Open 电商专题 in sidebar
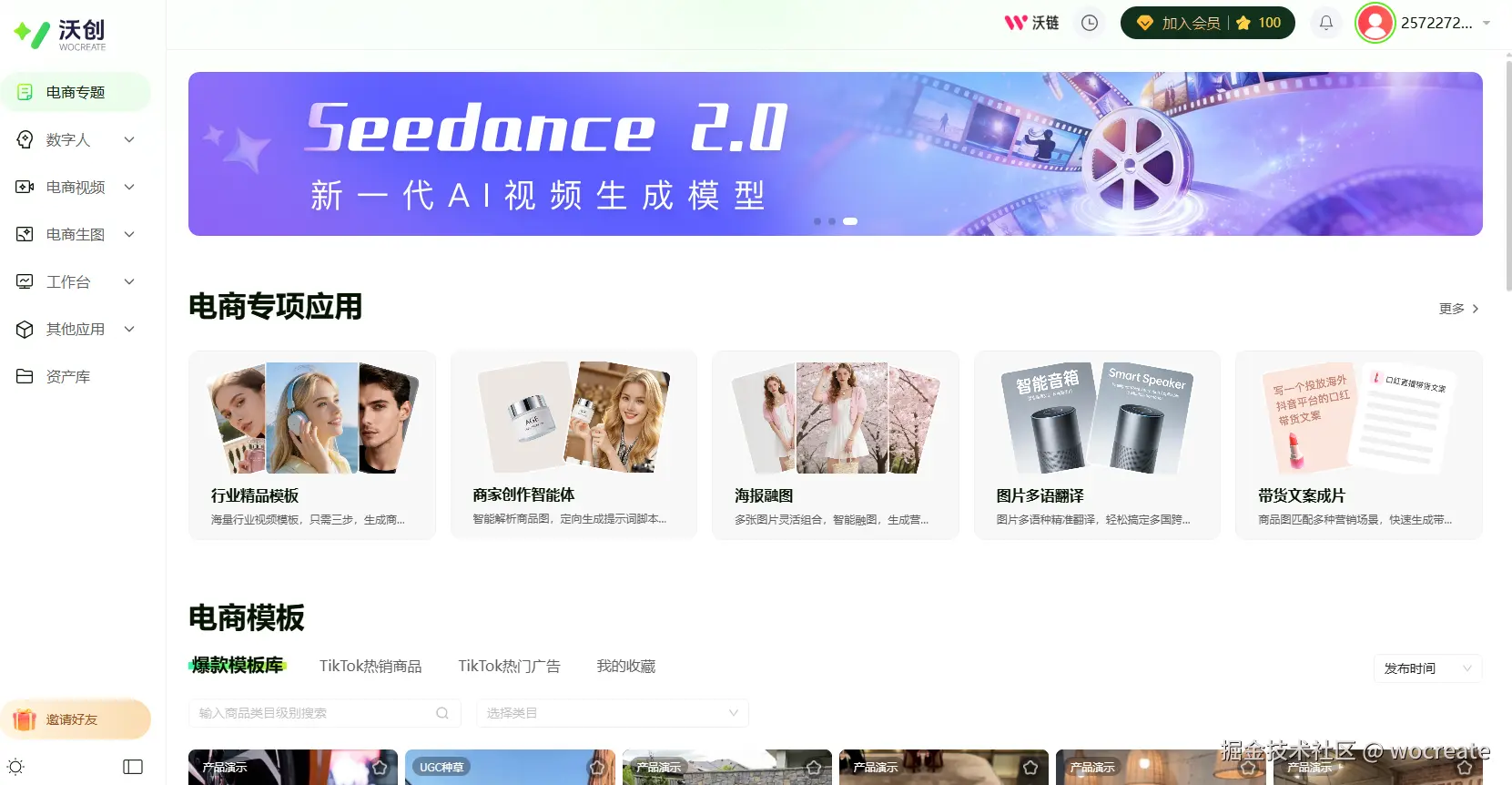The height and width of the screenshot is (785, 1512). click(x=76, y=92)
